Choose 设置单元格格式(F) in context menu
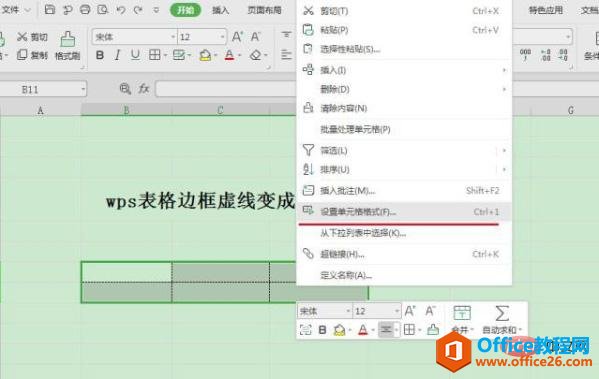Viewport: 599px width, 379px height. point(404,211)
